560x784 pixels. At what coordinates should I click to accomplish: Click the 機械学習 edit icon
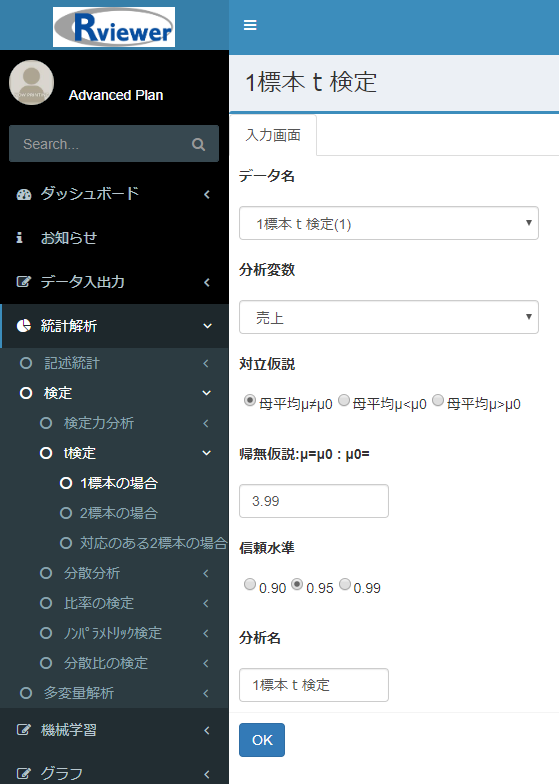click(24, 730)
